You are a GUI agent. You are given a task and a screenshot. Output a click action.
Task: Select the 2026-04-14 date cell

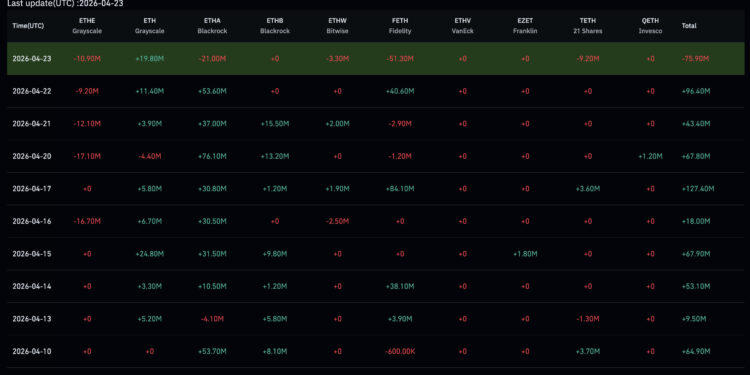pyautogui.click(x=32, y=286)
